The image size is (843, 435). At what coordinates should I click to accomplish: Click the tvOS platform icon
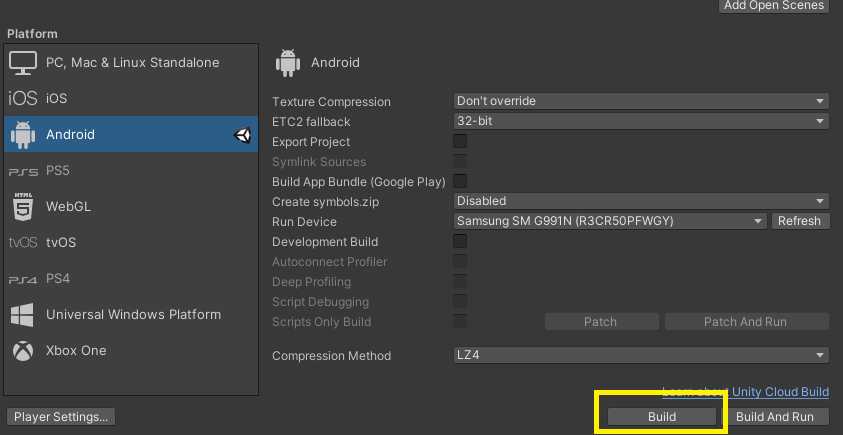[x=23, y=243]
